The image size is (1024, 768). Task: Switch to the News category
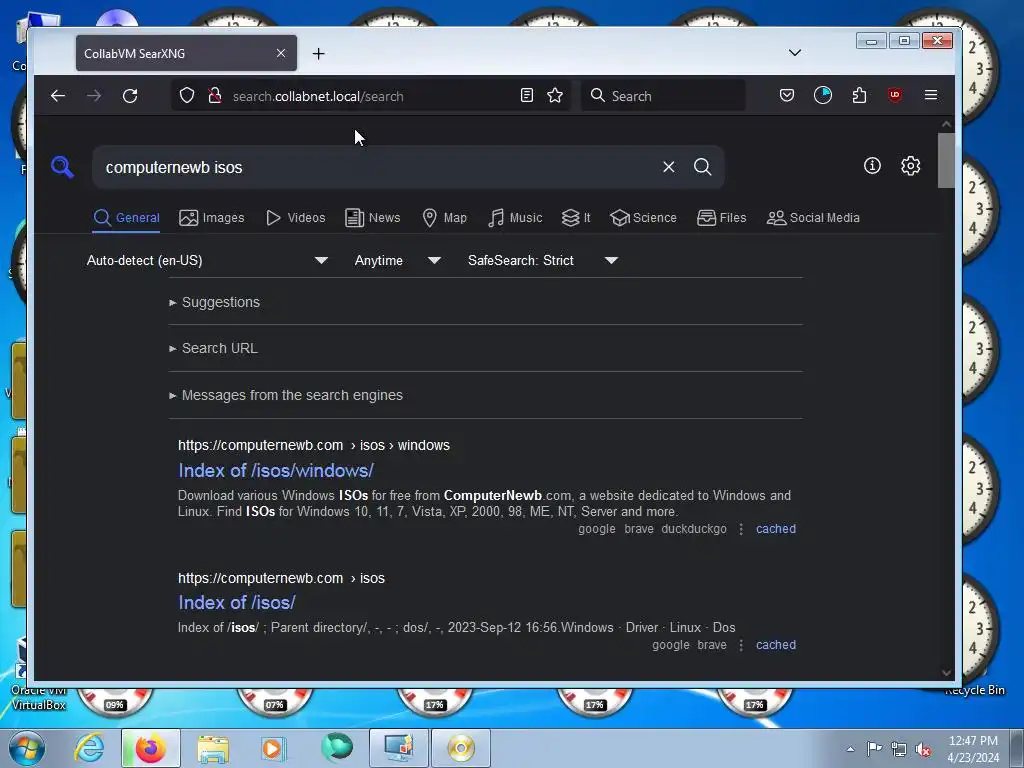(x=372, y=217)
